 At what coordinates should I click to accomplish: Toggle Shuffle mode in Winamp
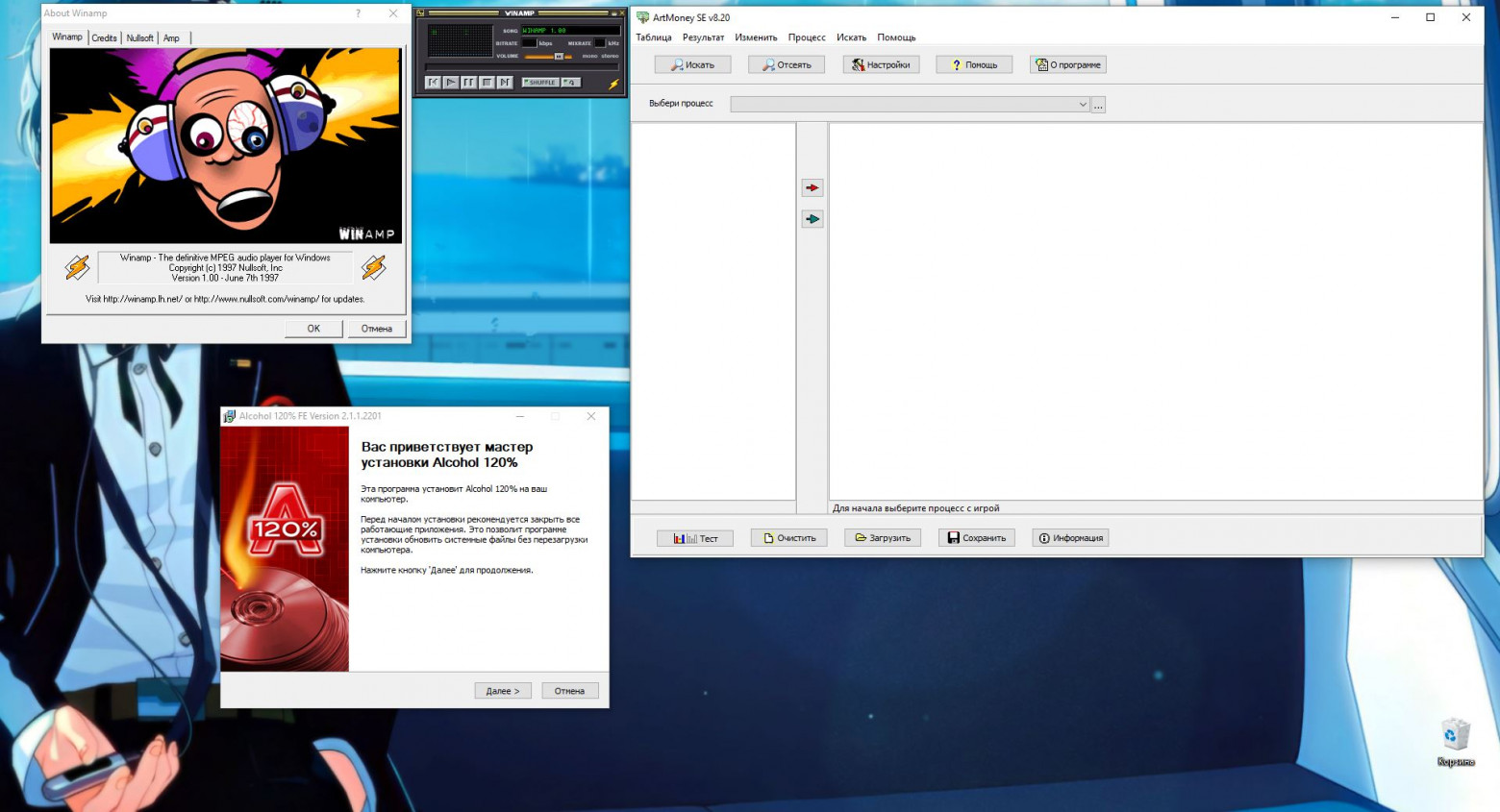(x=540, y=83)
